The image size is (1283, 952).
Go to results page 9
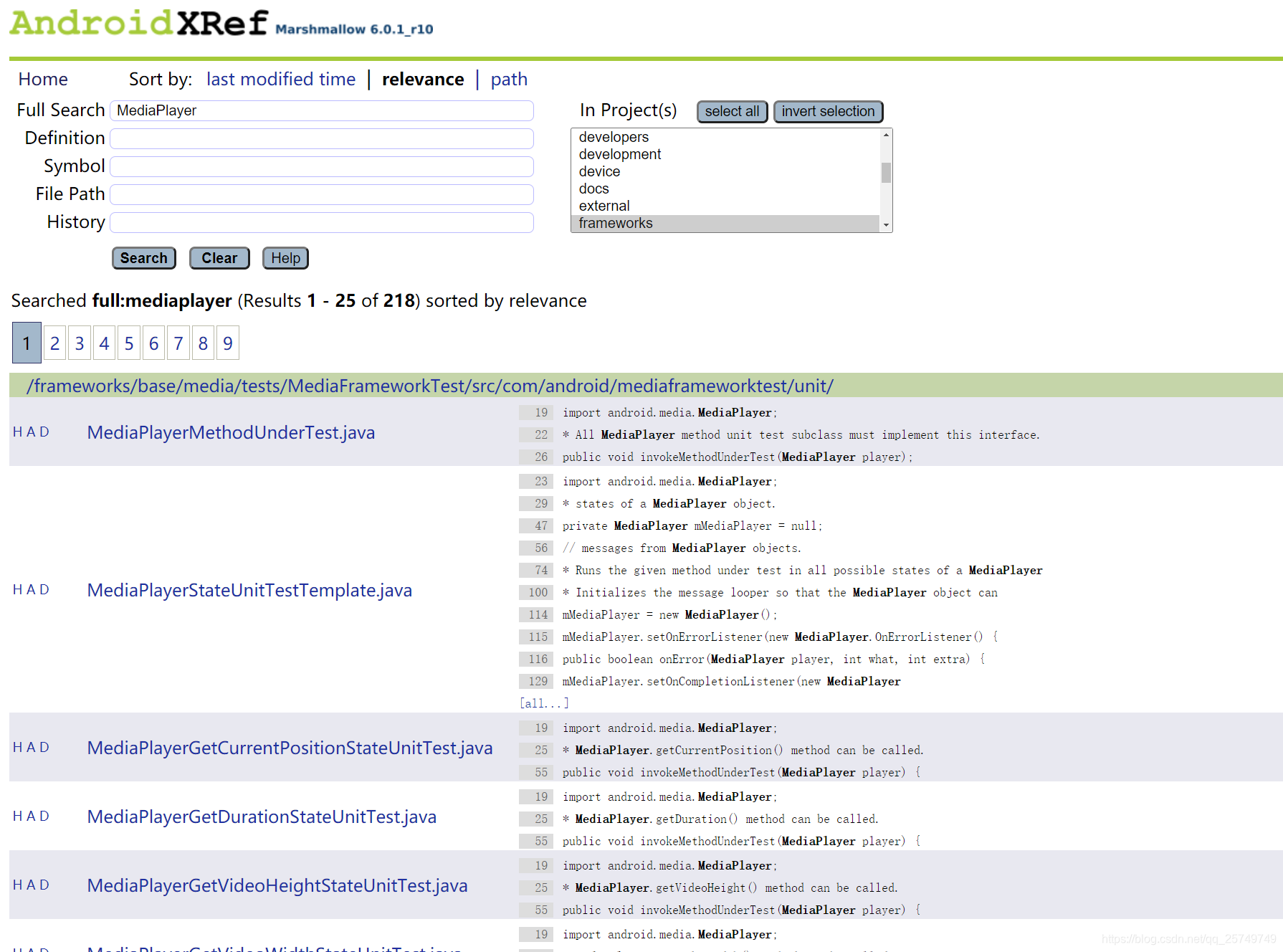click(x=228, y=343)
